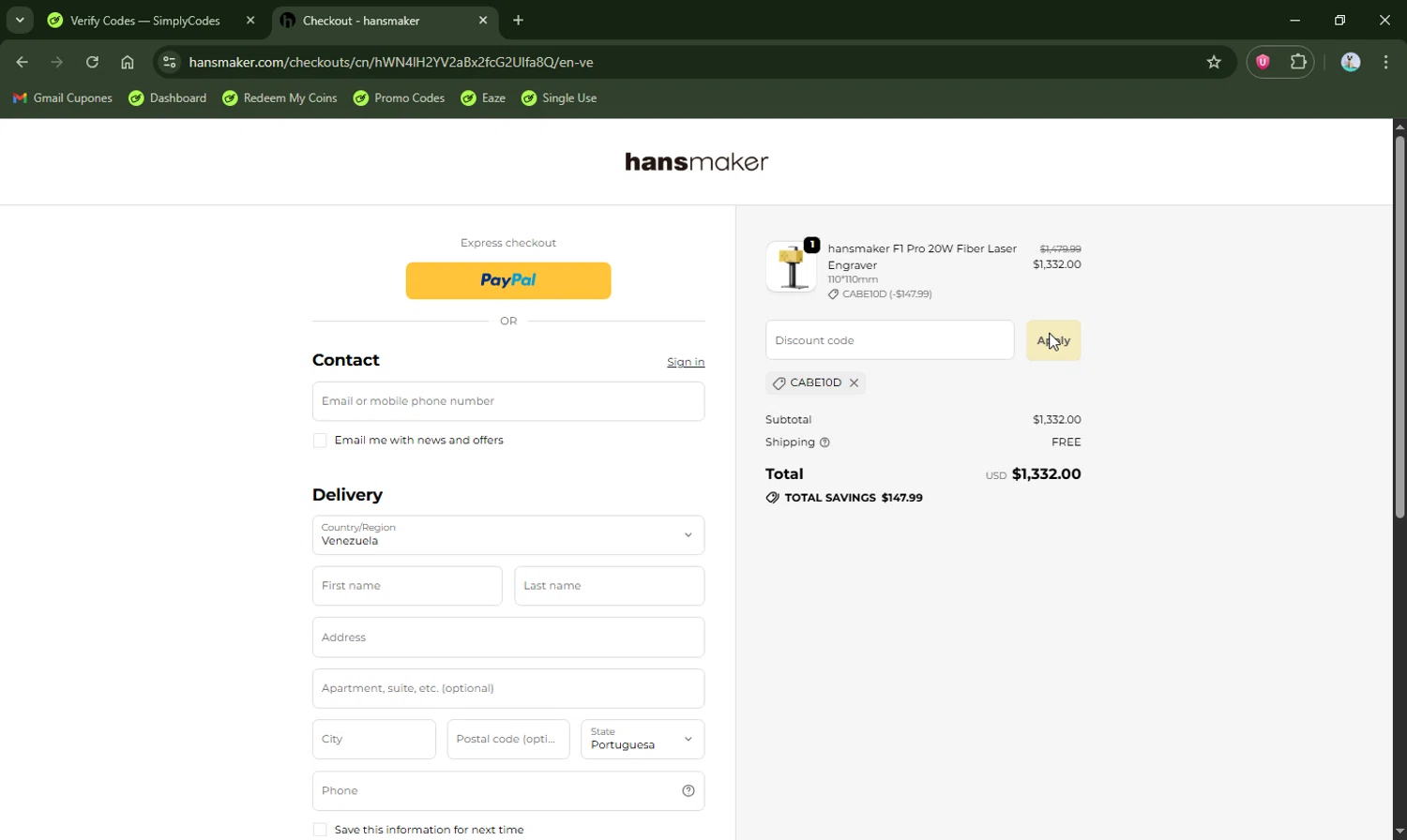Open the uBlock shield extension
The image size is (1407, 840).
click(1263, 62)
